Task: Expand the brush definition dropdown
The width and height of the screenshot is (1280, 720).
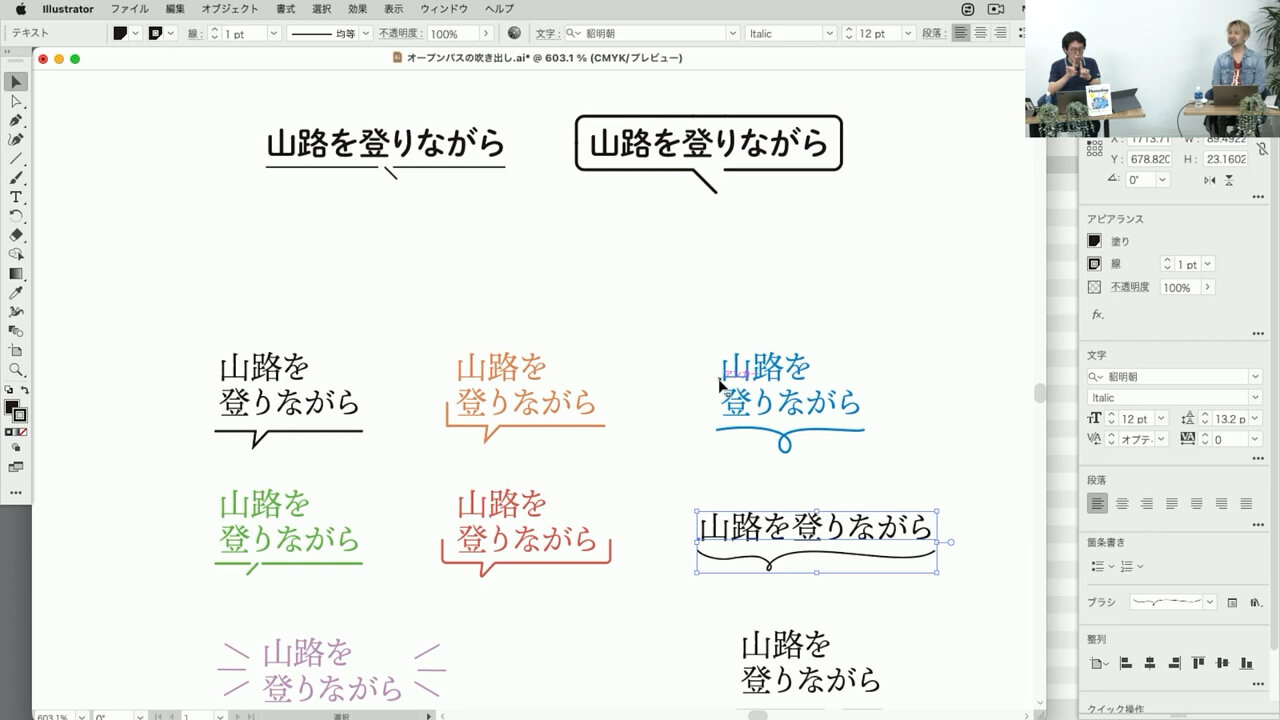Action: tap(1209, 602)
